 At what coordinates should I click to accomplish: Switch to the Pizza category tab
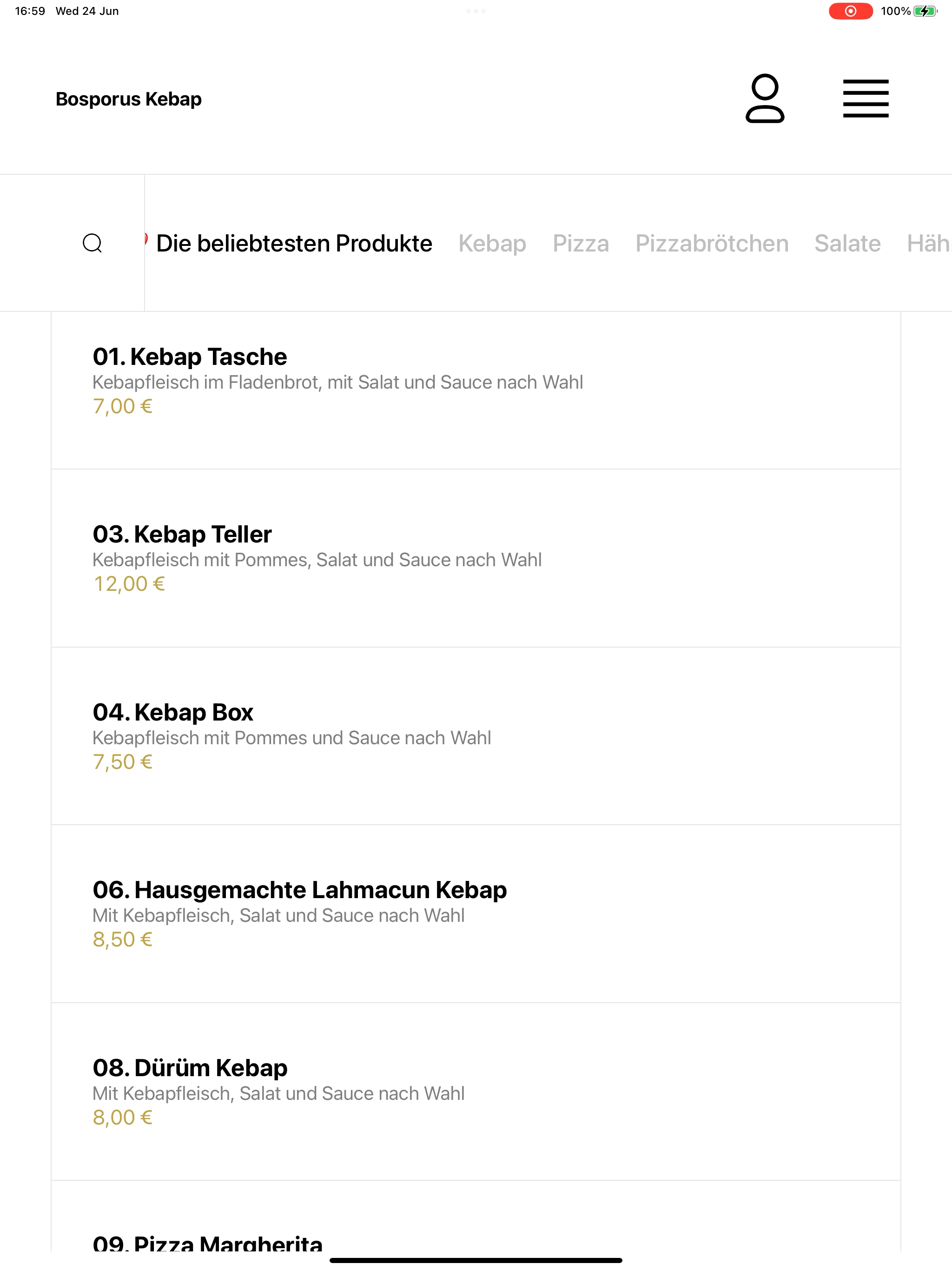tap(581, 244)
